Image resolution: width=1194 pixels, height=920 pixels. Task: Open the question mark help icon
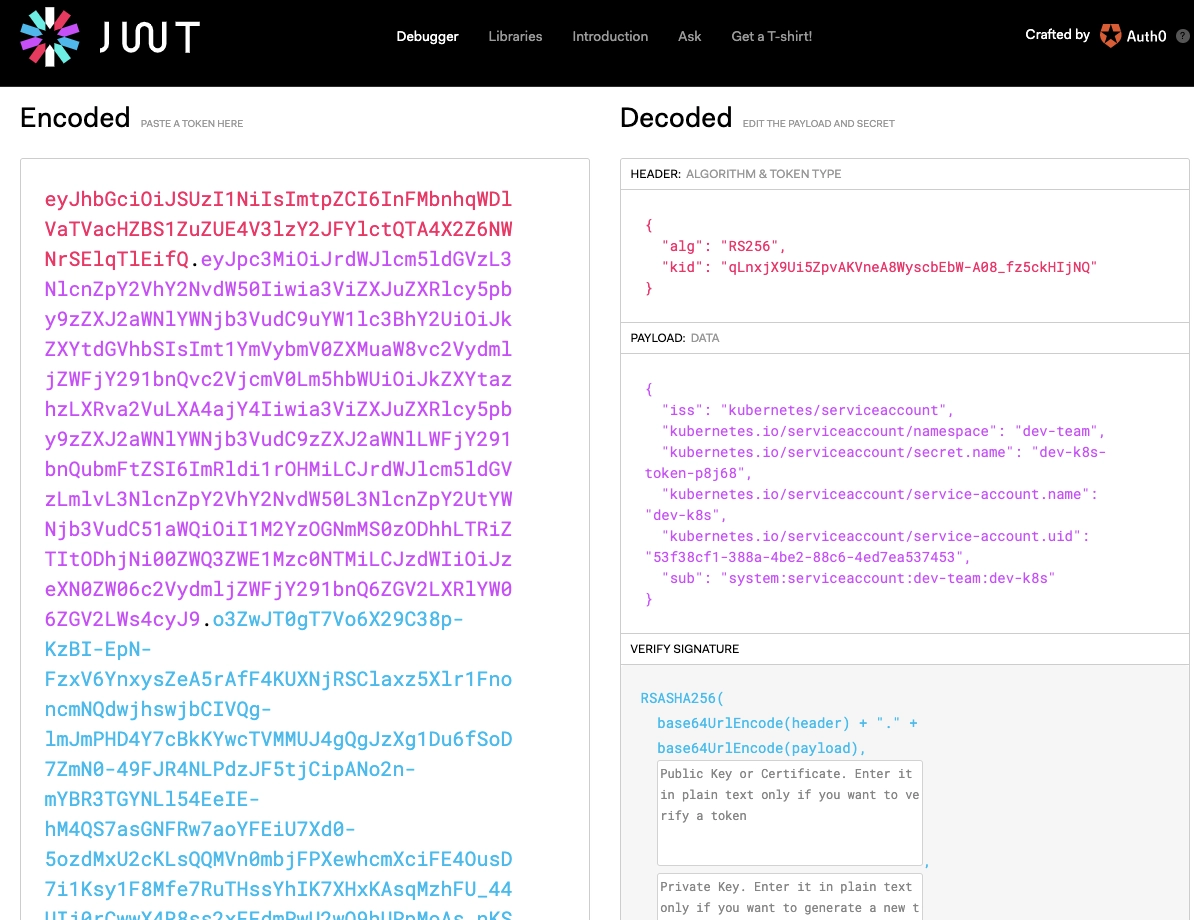point(1183,36)
